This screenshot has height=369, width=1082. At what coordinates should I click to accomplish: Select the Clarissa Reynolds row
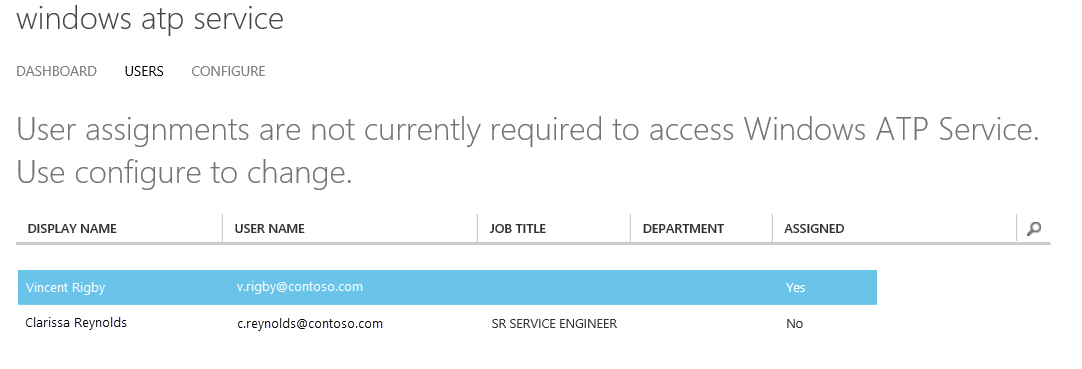point(447,323)
